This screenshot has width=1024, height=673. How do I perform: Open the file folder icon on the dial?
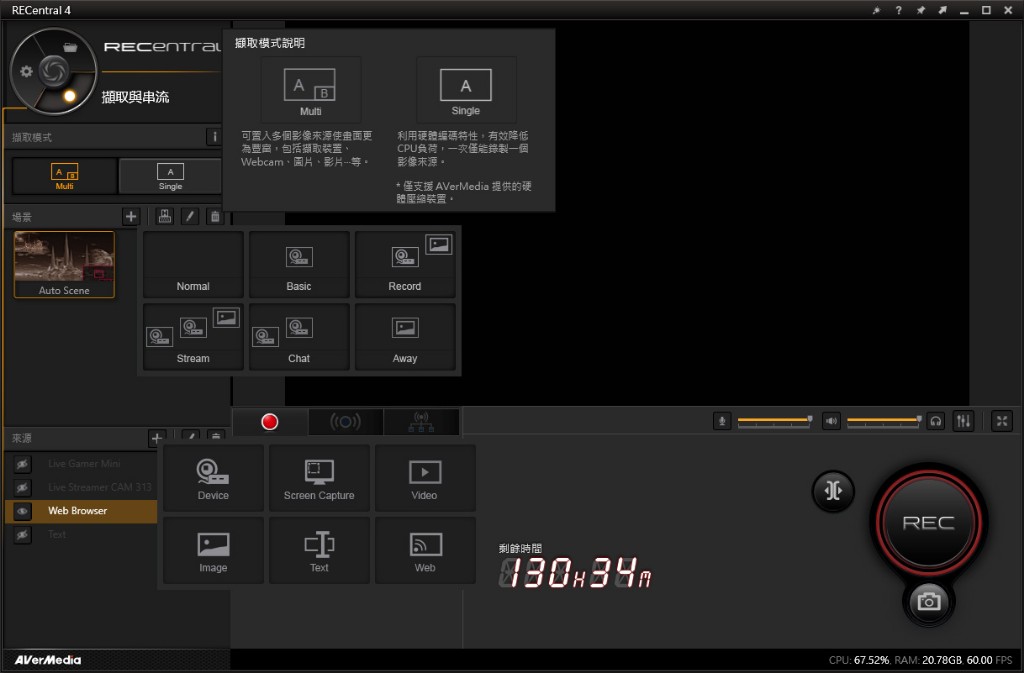point(70,47)
